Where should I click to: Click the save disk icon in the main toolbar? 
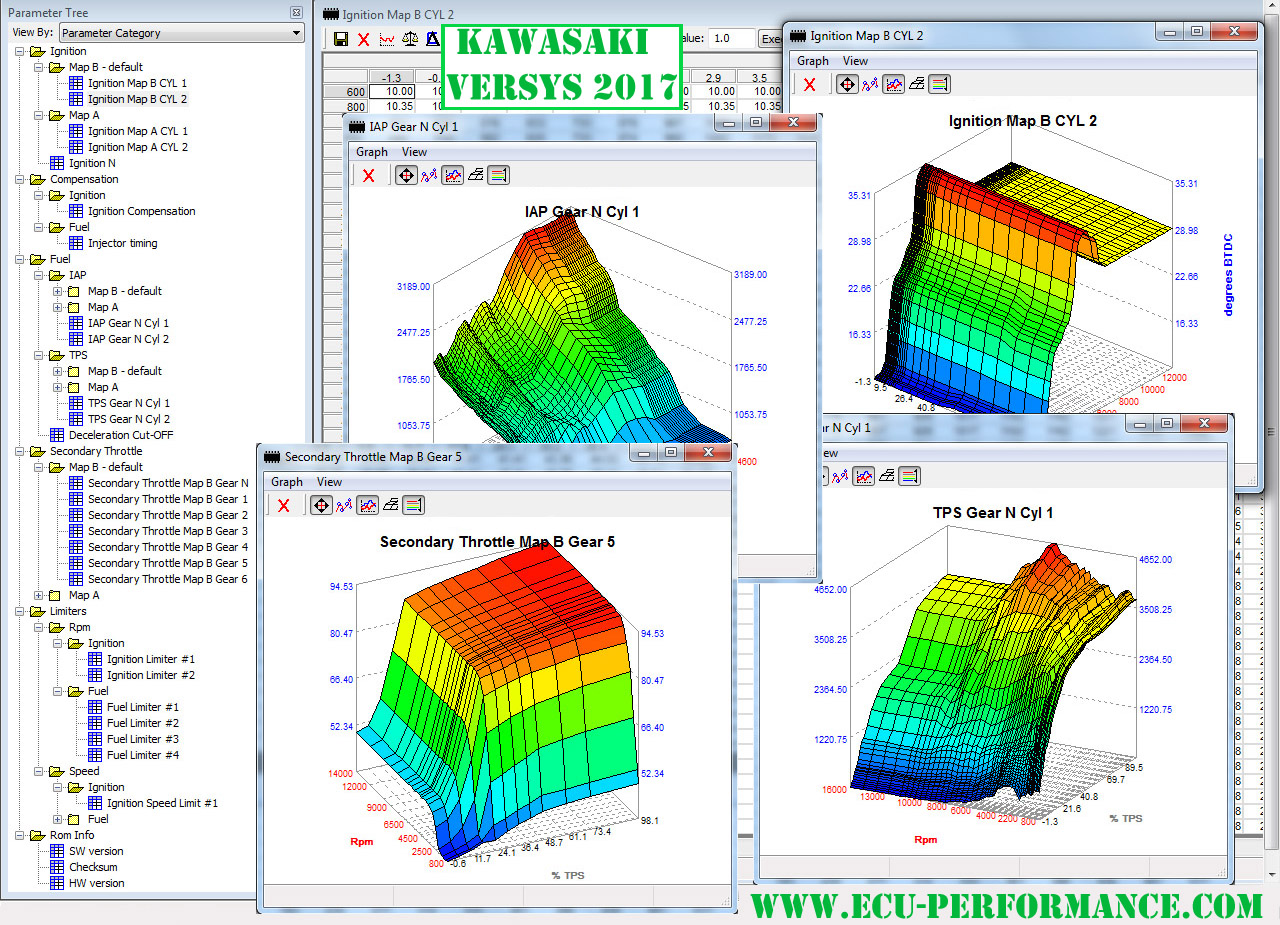click(341, 39)
